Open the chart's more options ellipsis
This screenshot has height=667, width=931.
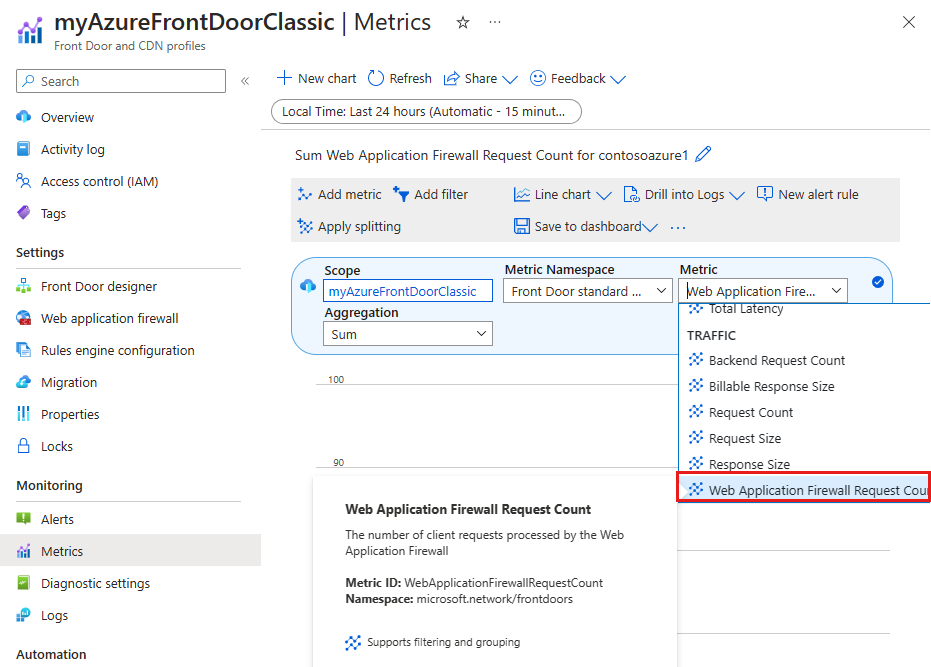[x=678, y=227]
